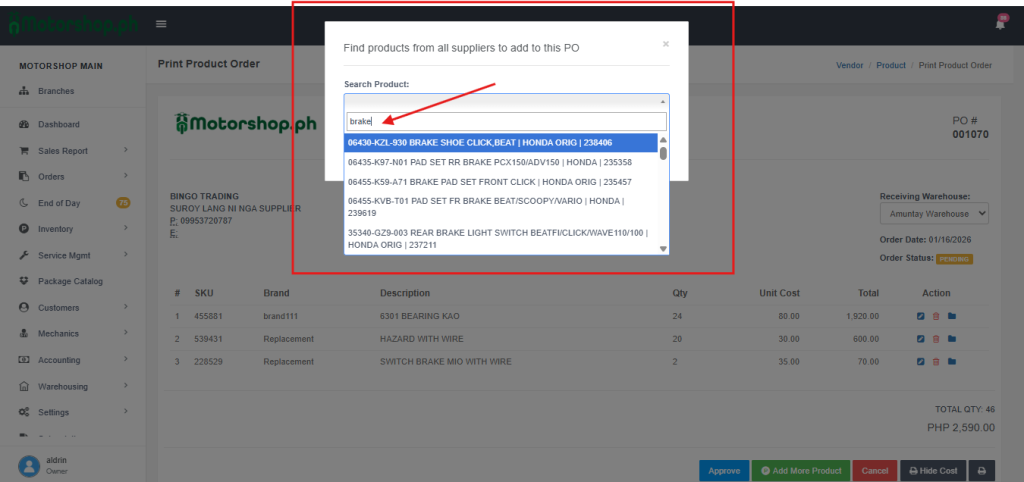The image size is (1024, 482).
Task: Click the user avatar icon for aldrin
Action: click(x=29, y=465)
